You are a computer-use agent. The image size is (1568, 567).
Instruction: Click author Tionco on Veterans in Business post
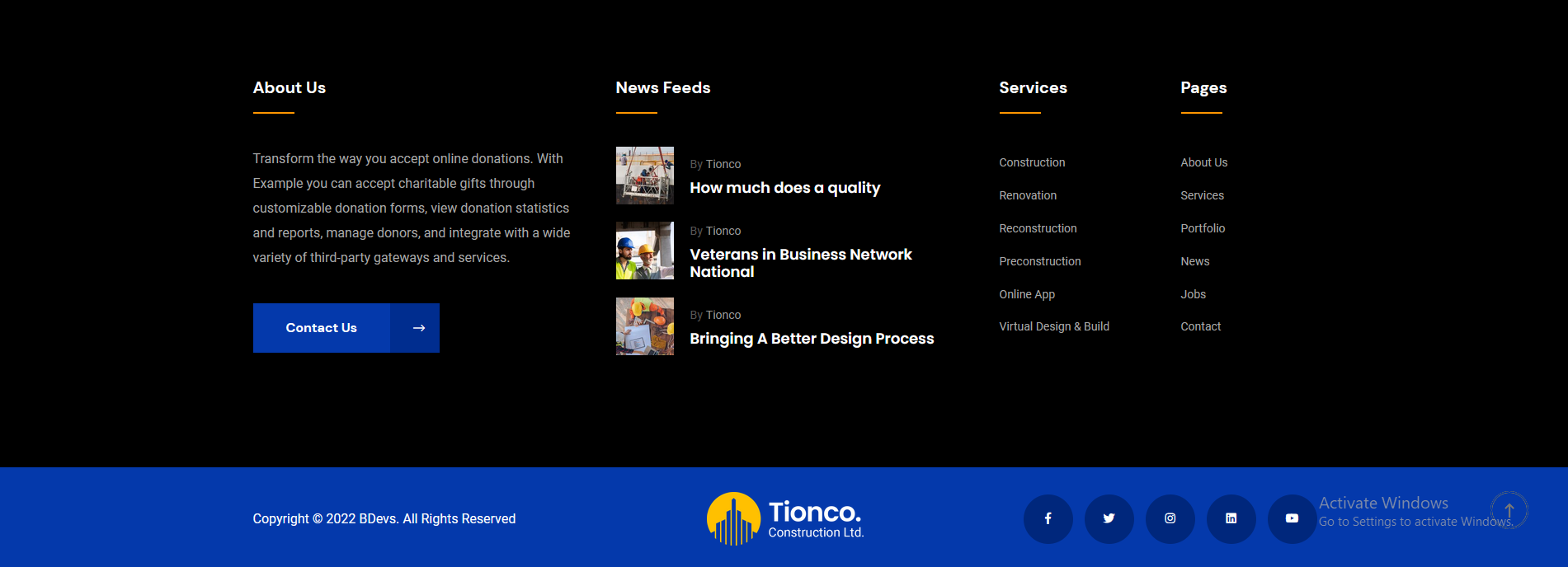pyautogui.click(x=723, y=231)
